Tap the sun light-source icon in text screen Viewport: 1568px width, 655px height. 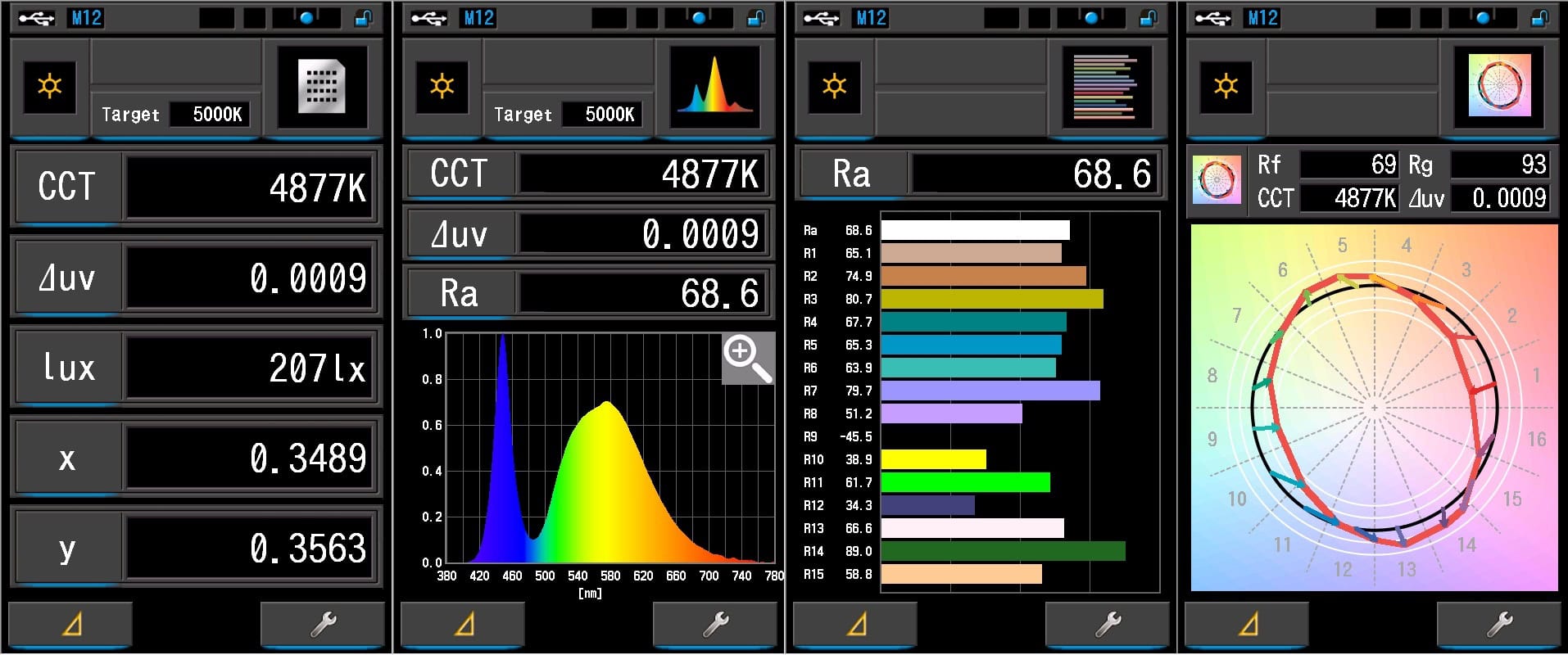50,87
